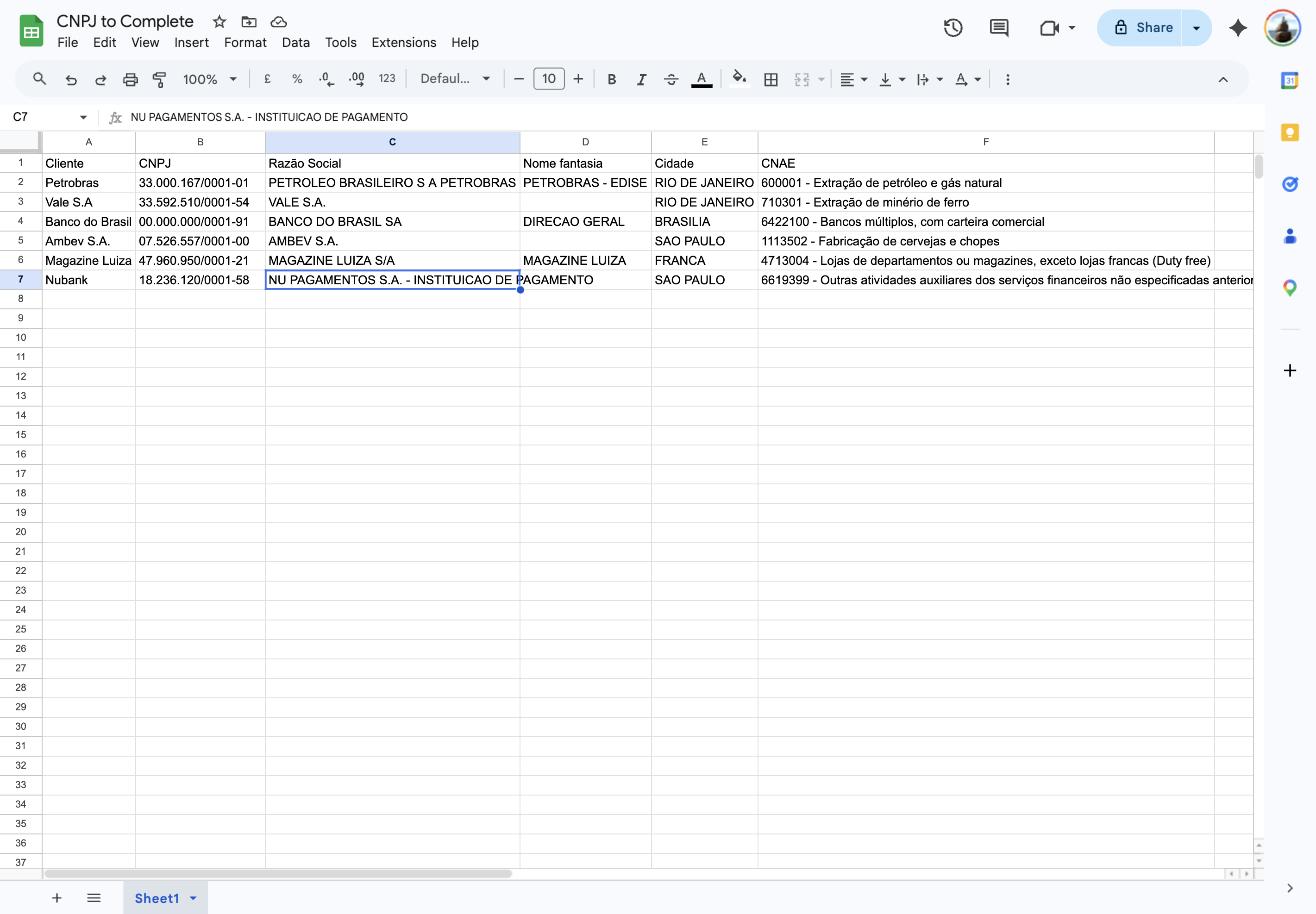Open Google Calendar in side panel
The height and width of the screenshot is (914, 1316).
(1290, 80)
